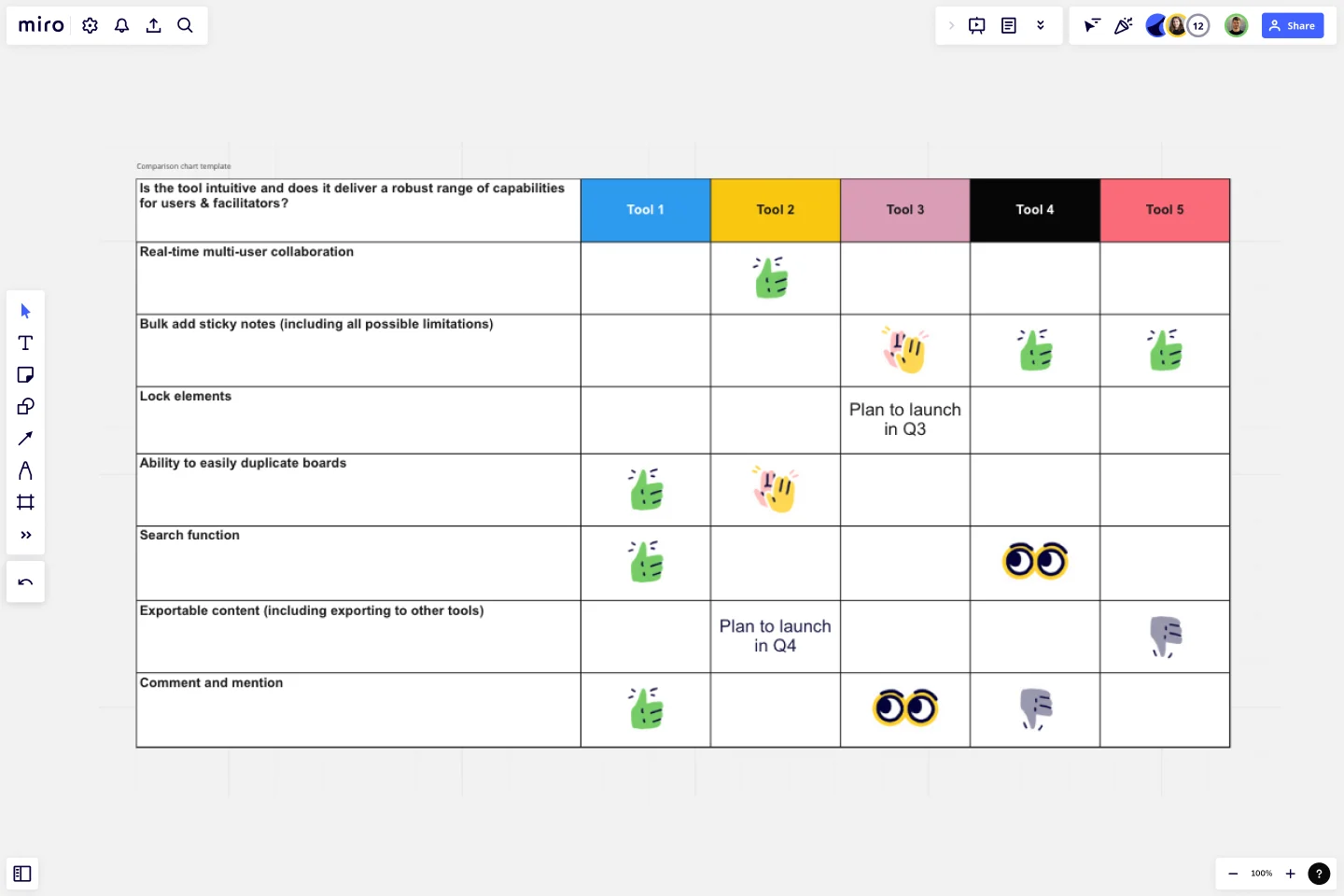Open the board search magnifier
Screen dimensions: 1344x896
pyautogui.click(x=185, y=25)
